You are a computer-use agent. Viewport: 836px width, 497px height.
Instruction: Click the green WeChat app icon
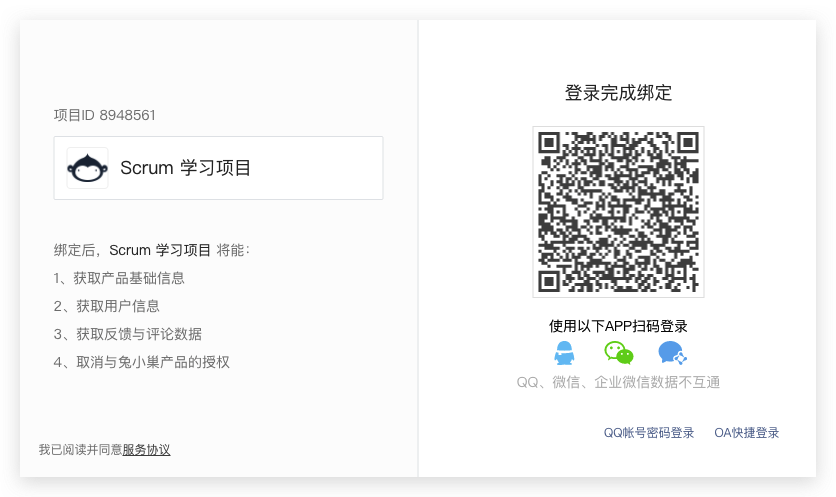[x=618, y=353]
